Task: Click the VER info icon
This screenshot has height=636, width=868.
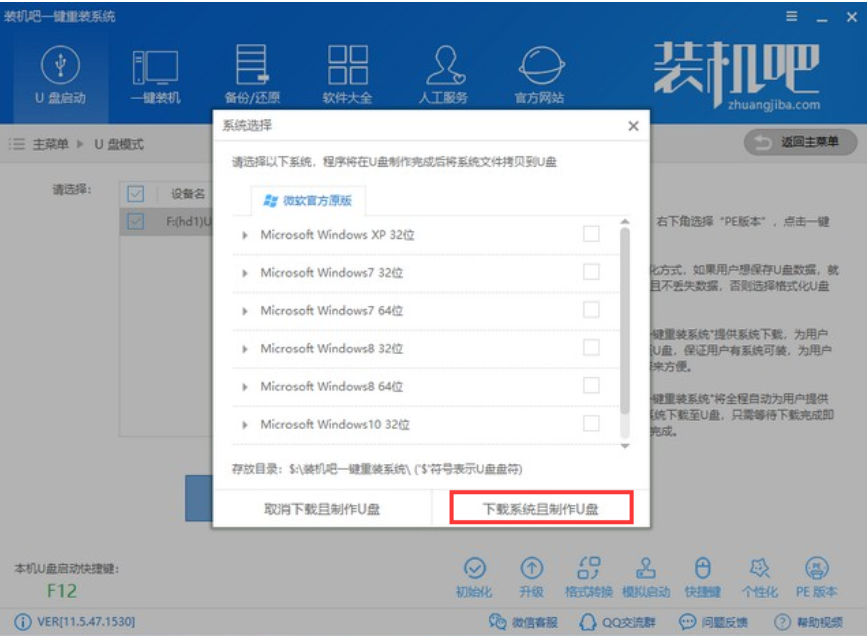Action: click(x=23, y=622)
